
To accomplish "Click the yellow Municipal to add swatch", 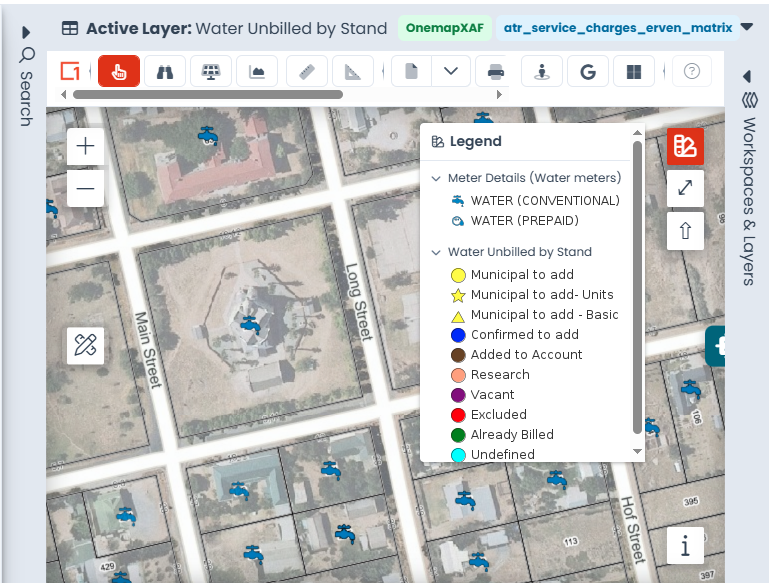I will (458, 275).
